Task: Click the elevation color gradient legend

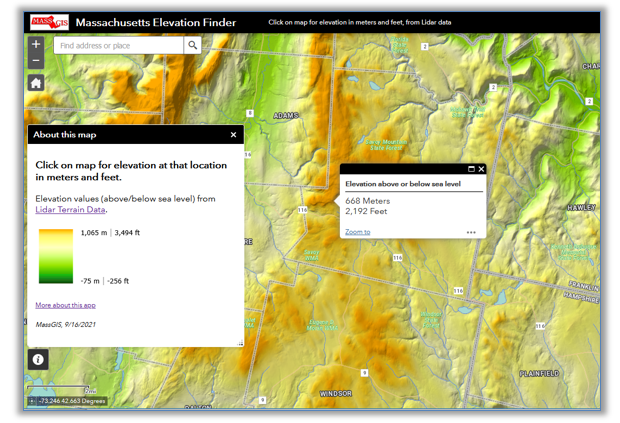Action: [56, 257]
